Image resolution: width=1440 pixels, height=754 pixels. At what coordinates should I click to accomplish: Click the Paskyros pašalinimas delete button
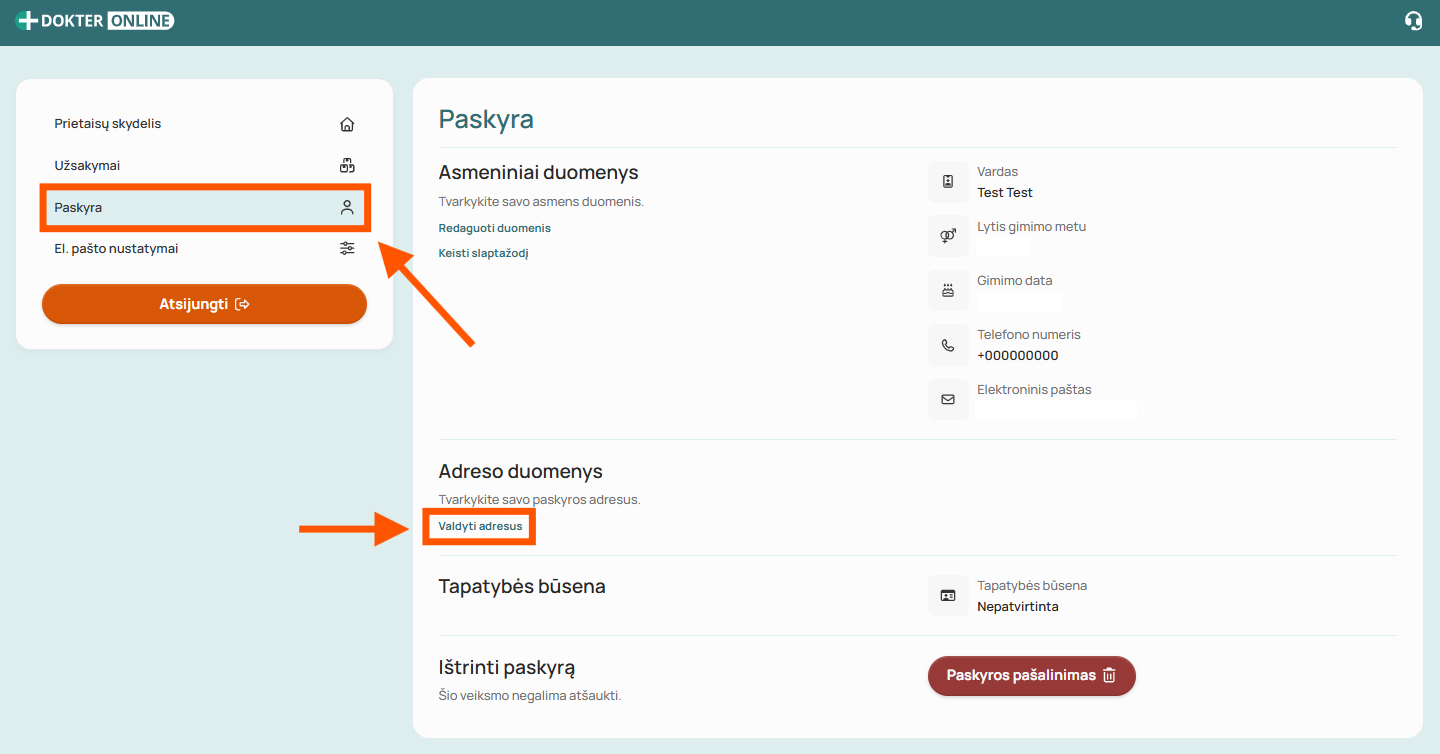[x=1031, y=675]
